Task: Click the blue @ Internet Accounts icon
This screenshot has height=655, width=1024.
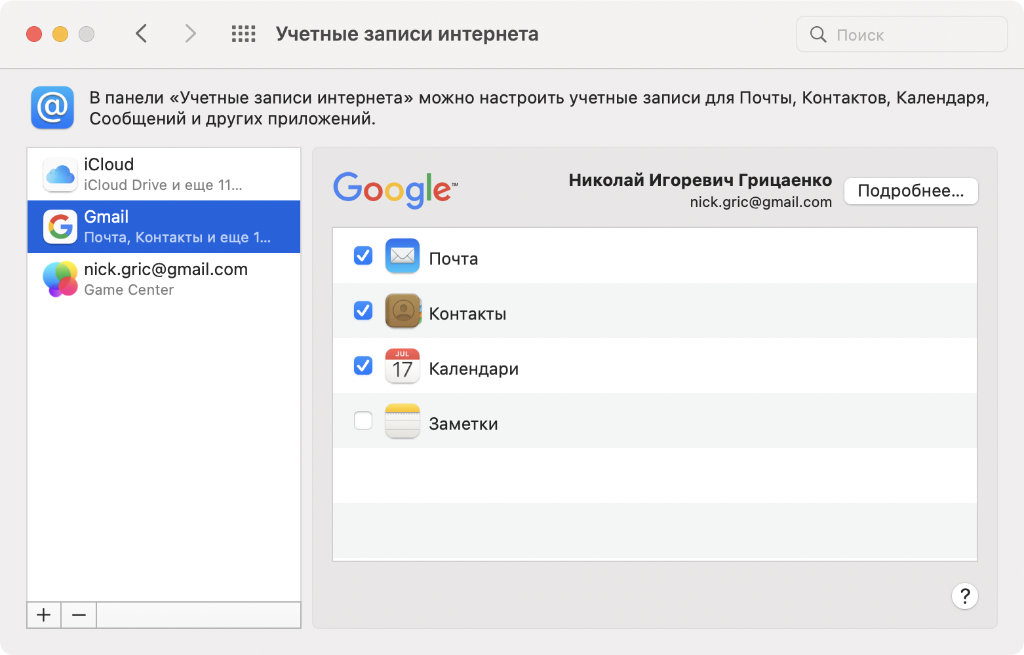Action: coord(52,107)
